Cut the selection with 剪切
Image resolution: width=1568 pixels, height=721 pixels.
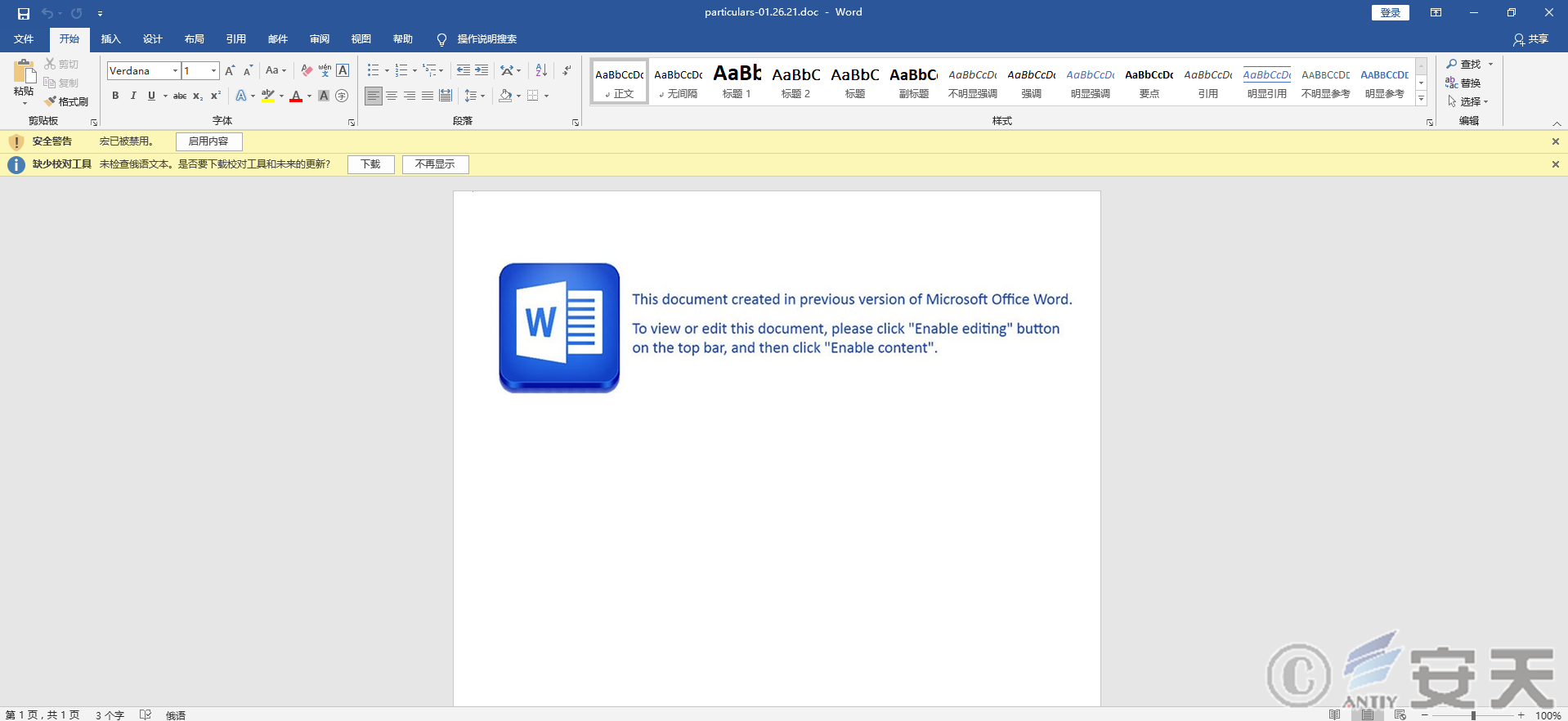[x=62, y=64]
